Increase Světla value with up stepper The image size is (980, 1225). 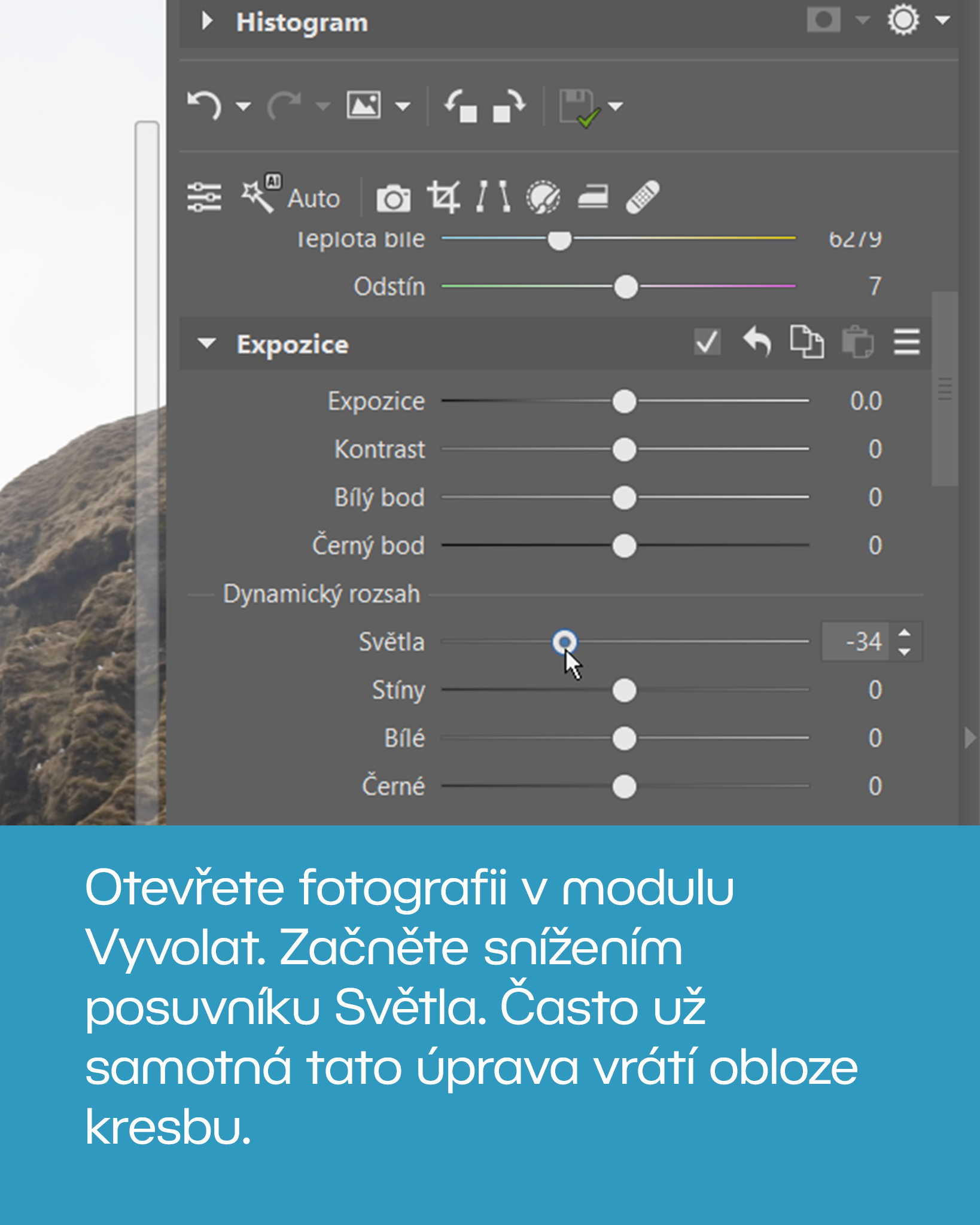pos(905,633)
